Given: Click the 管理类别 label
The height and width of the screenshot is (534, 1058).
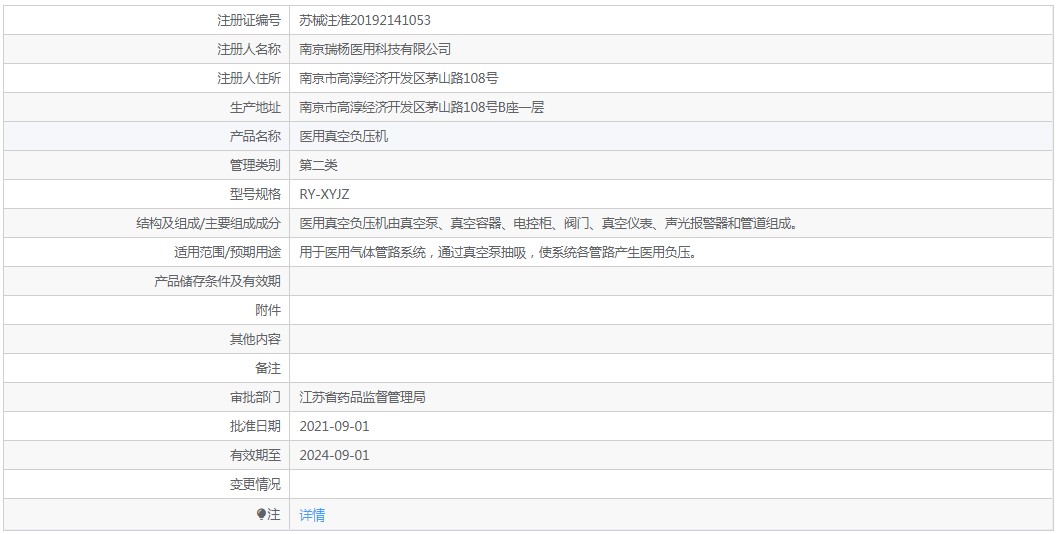Looking at the screenshot, I should point(255,165).
